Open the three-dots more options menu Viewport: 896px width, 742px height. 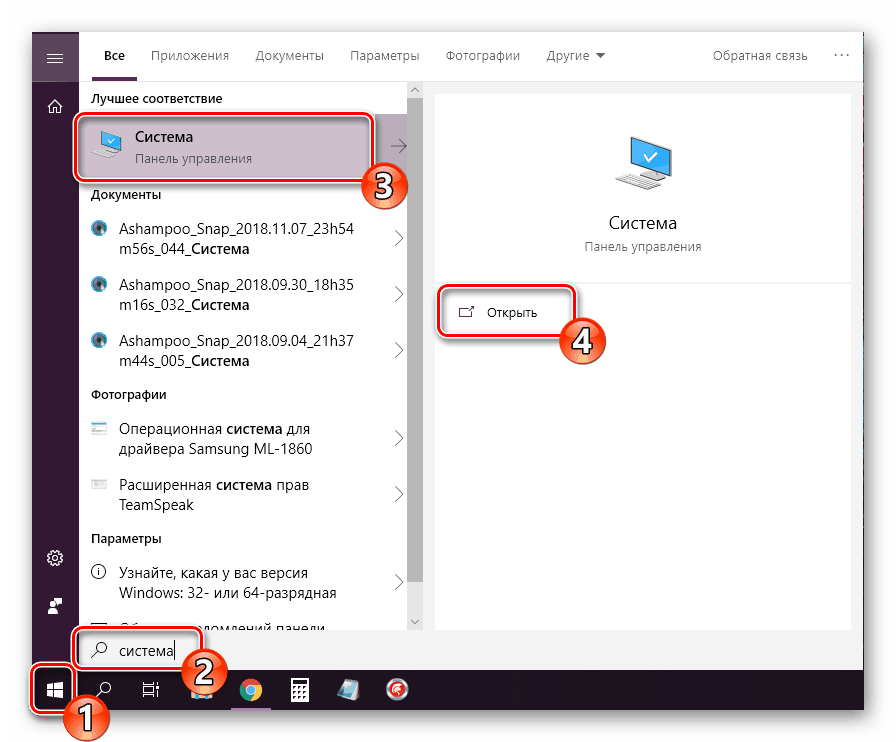coord(841,55)
